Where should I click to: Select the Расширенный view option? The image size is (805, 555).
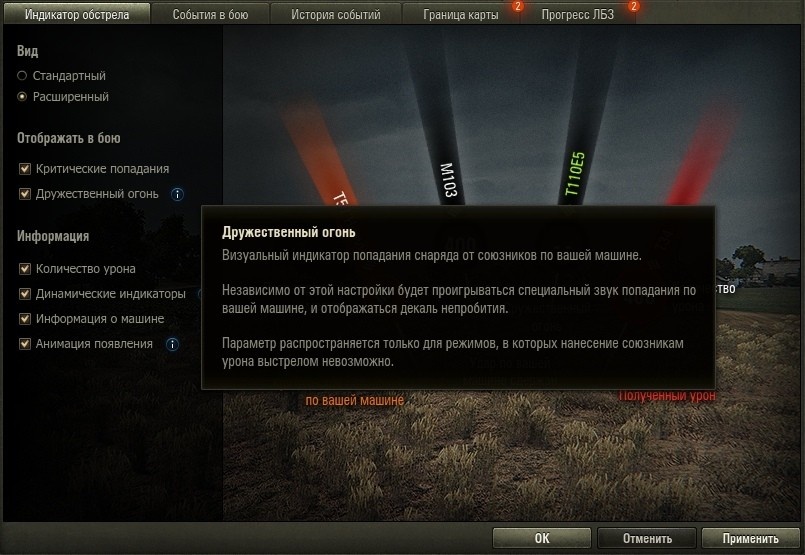(x=22, y=97)
